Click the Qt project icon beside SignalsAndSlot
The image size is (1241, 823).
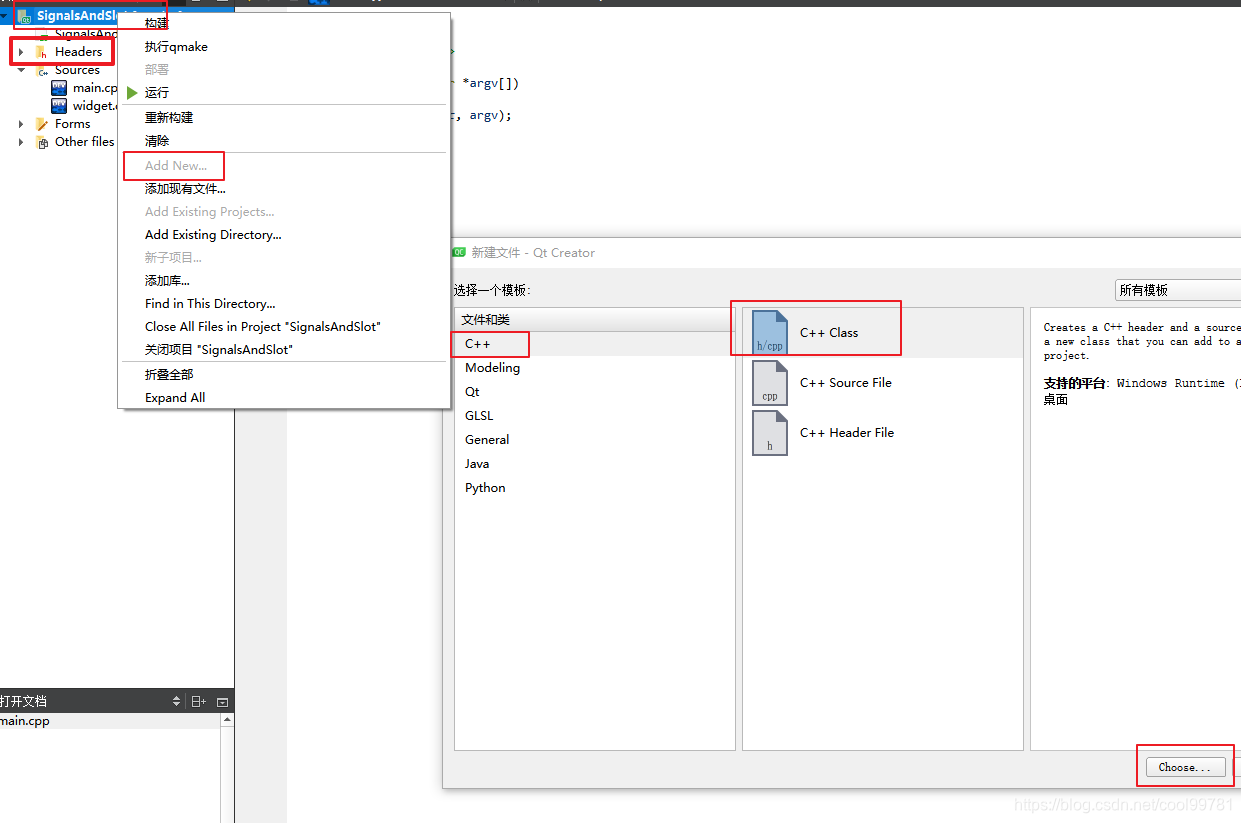pos(24,16)
